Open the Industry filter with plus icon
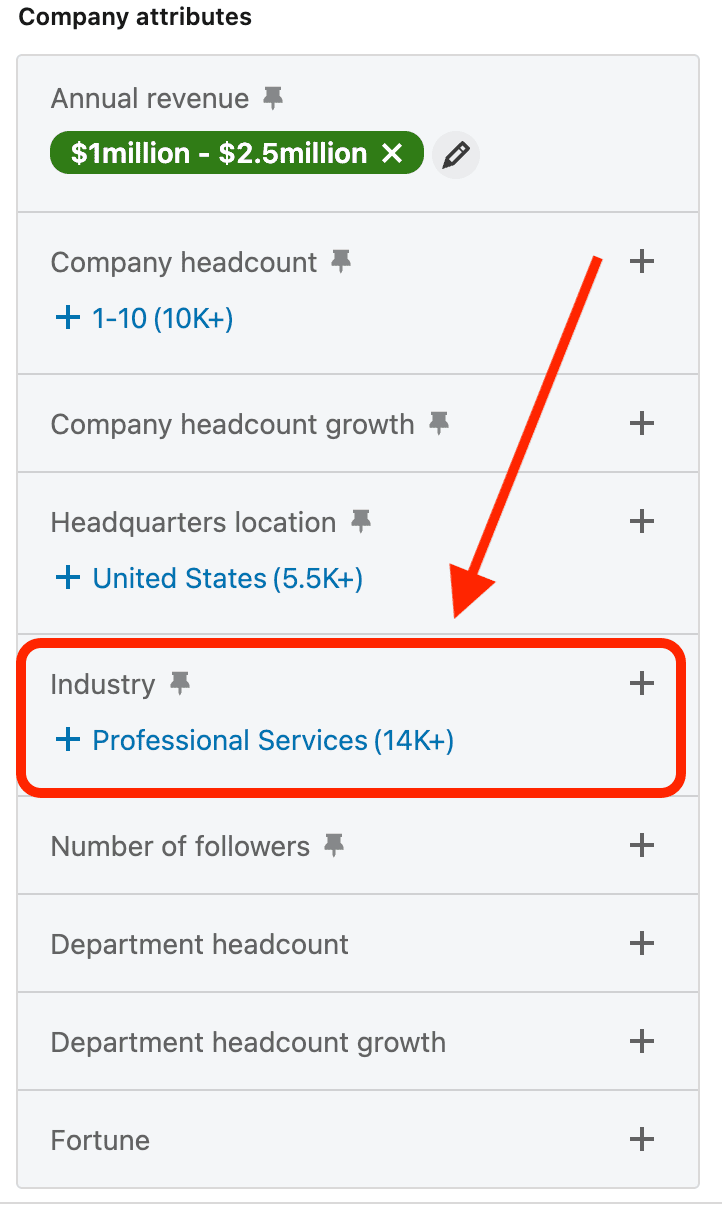 [x=641, y=683]
